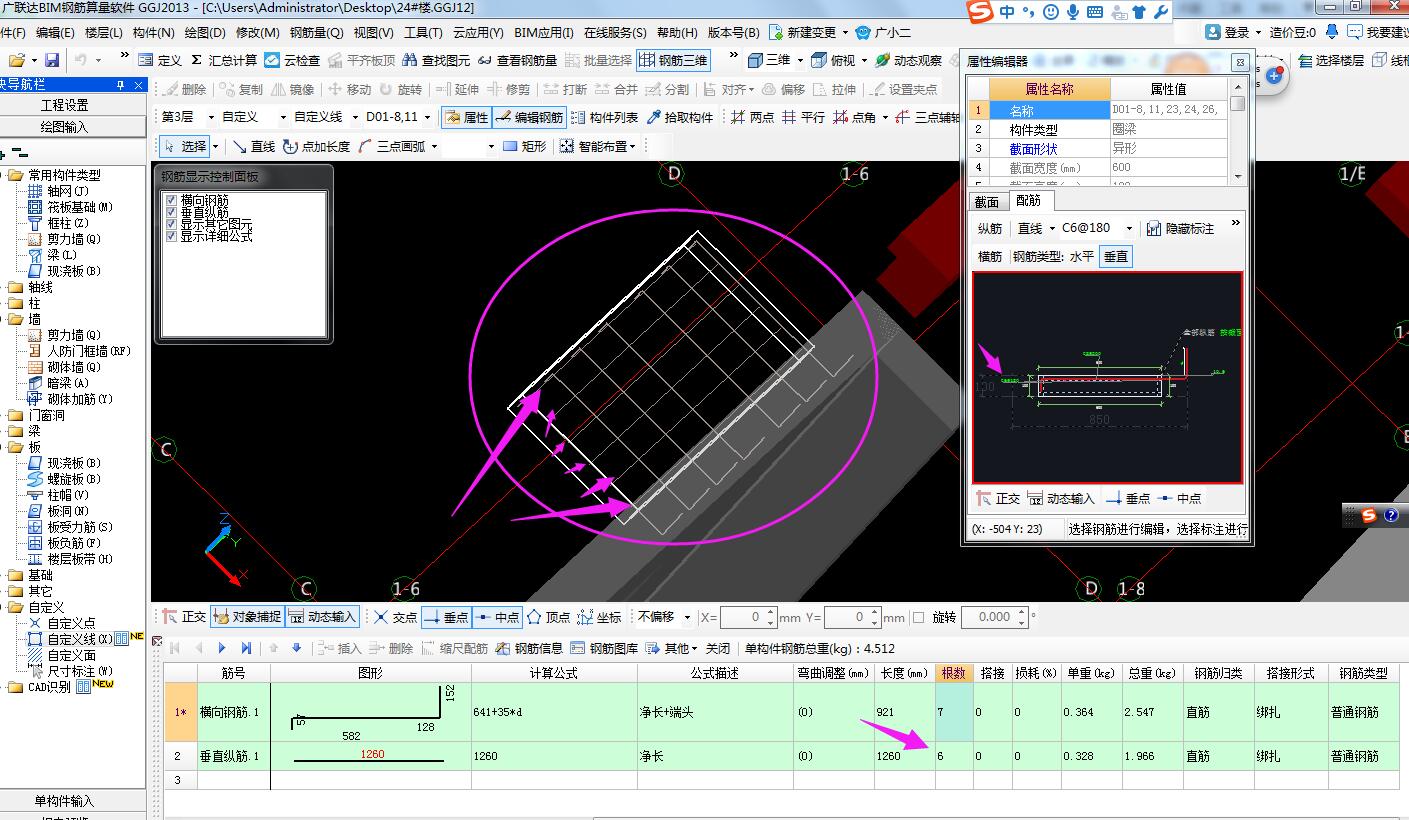The width and height of the screenshot is (1409, 820).
Task: Expand the 基础 tree node
Action: coord(3,575)
